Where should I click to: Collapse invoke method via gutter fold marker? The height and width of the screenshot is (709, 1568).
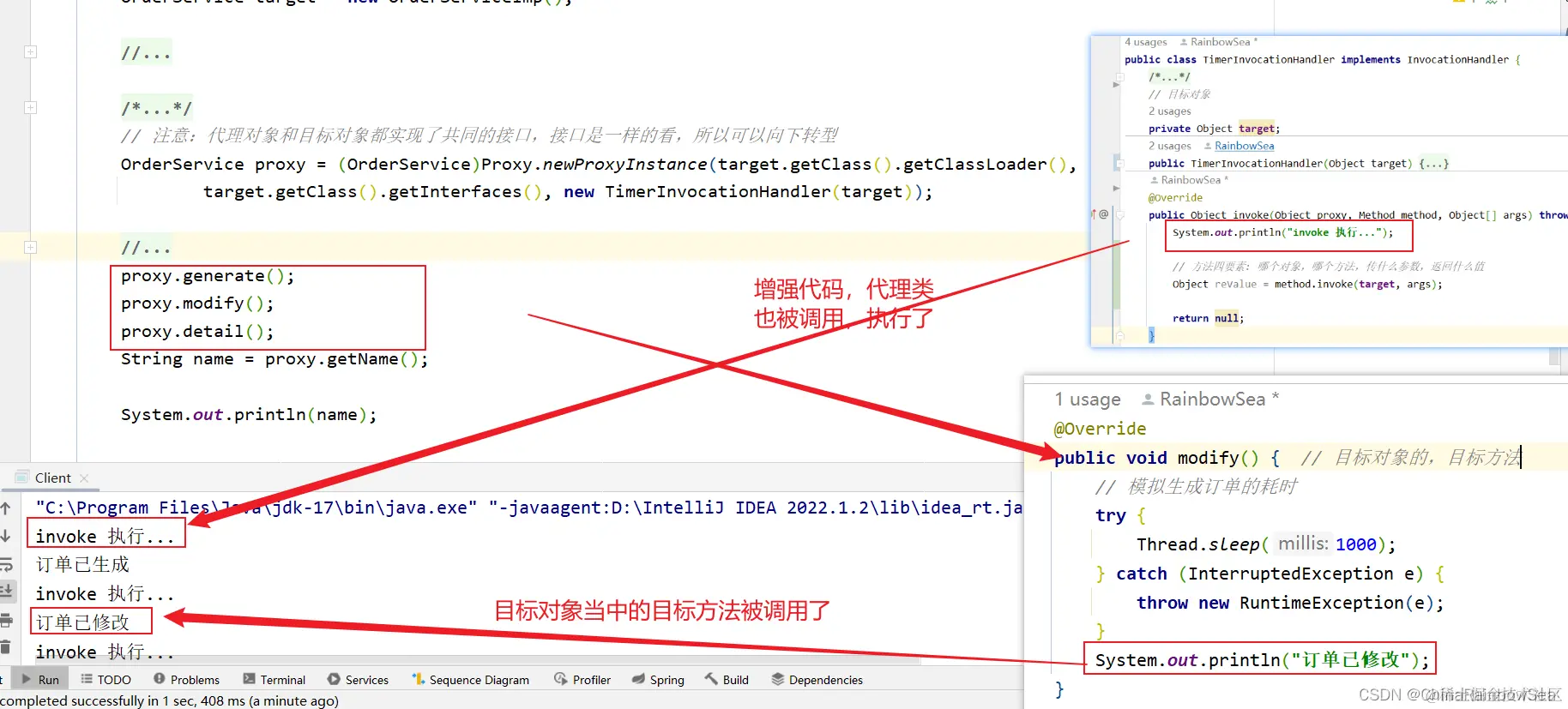point(1120,214)
